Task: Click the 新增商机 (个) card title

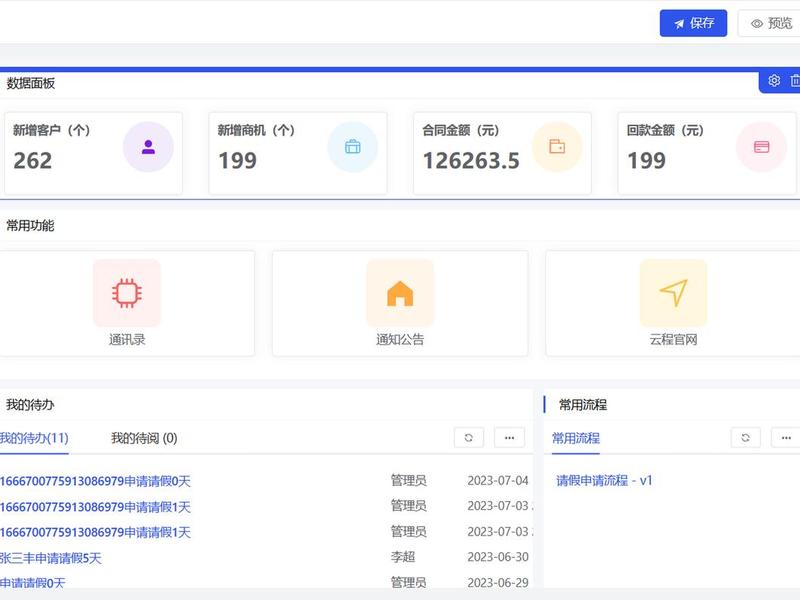Action: click(x=256, y=131)
